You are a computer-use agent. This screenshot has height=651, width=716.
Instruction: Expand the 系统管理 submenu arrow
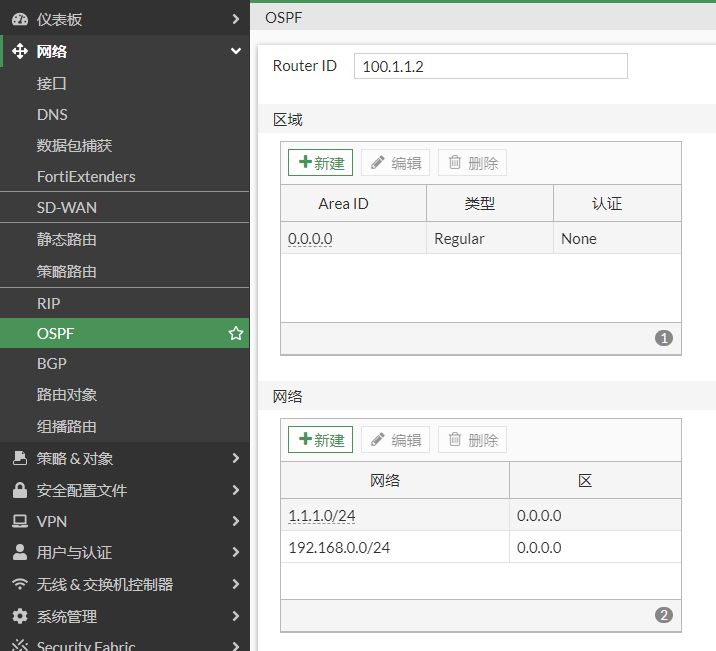(x=236, y=617)
